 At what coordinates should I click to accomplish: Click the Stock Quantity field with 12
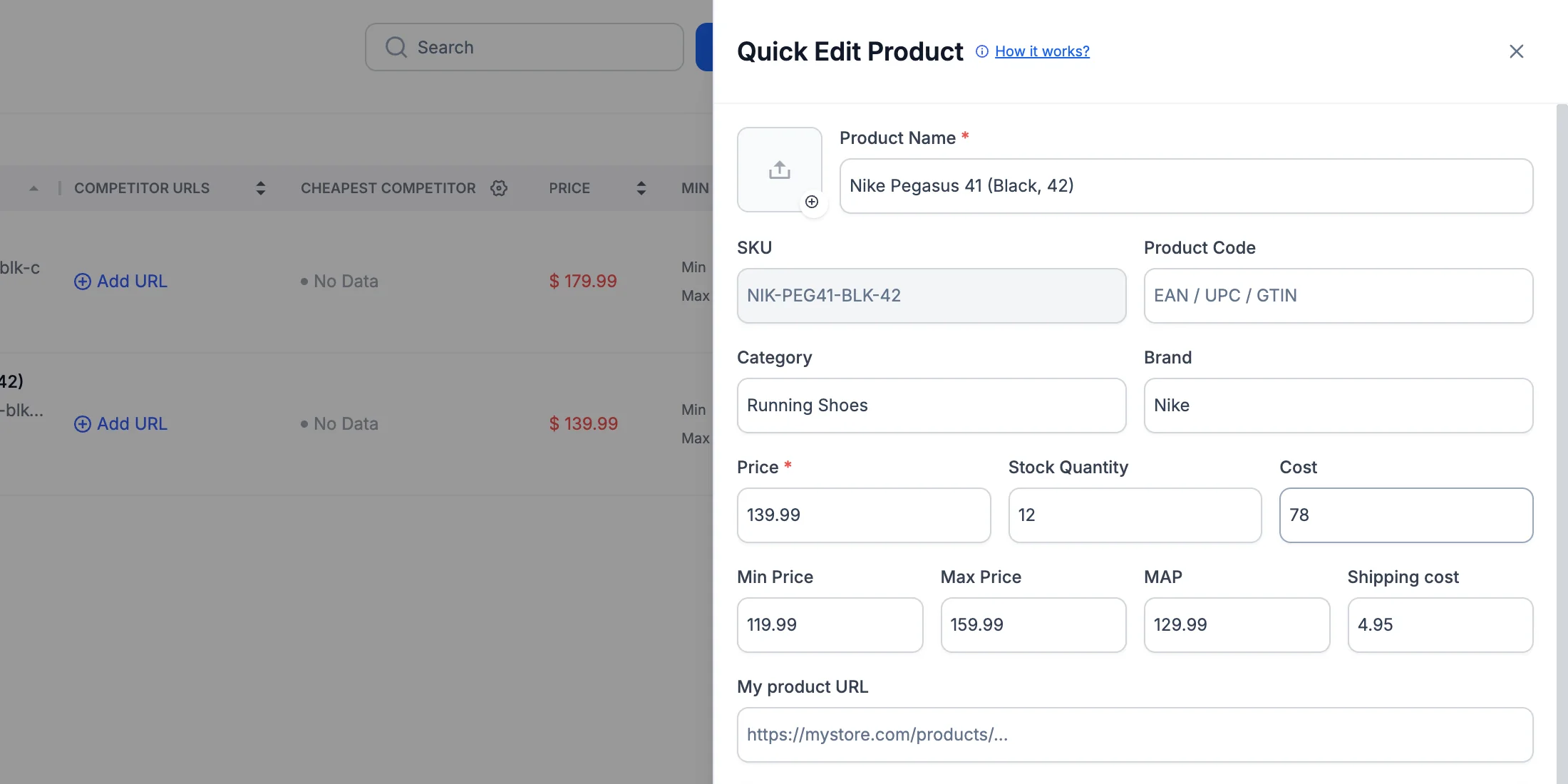1135,515
